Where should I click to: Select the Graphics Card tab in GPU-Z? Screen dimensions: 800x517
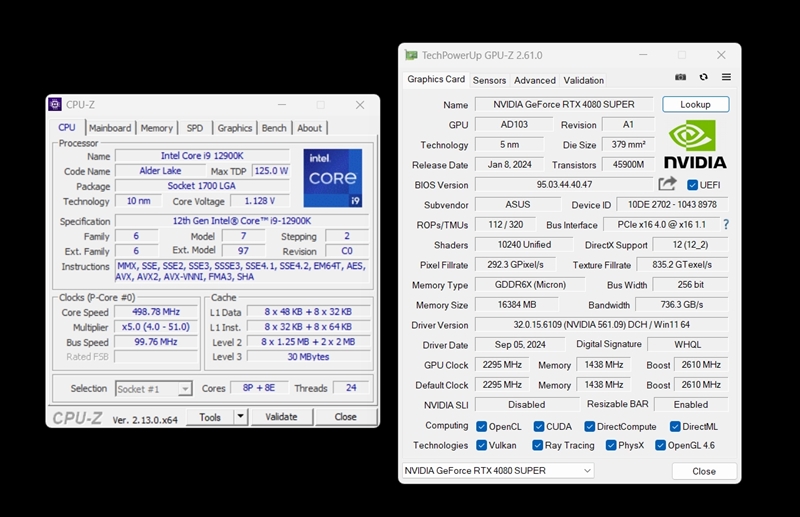(436, 79)
